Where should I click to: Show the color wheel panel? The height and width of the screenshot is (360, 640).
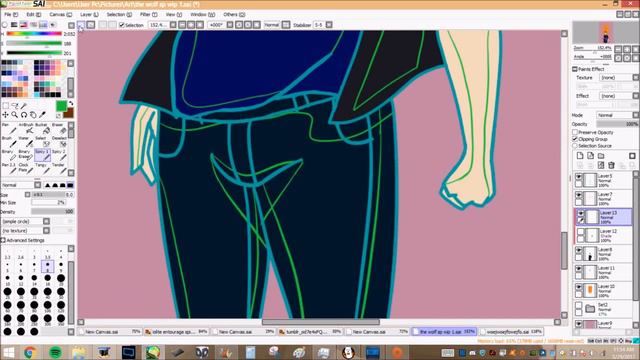(x=4, y=25)
